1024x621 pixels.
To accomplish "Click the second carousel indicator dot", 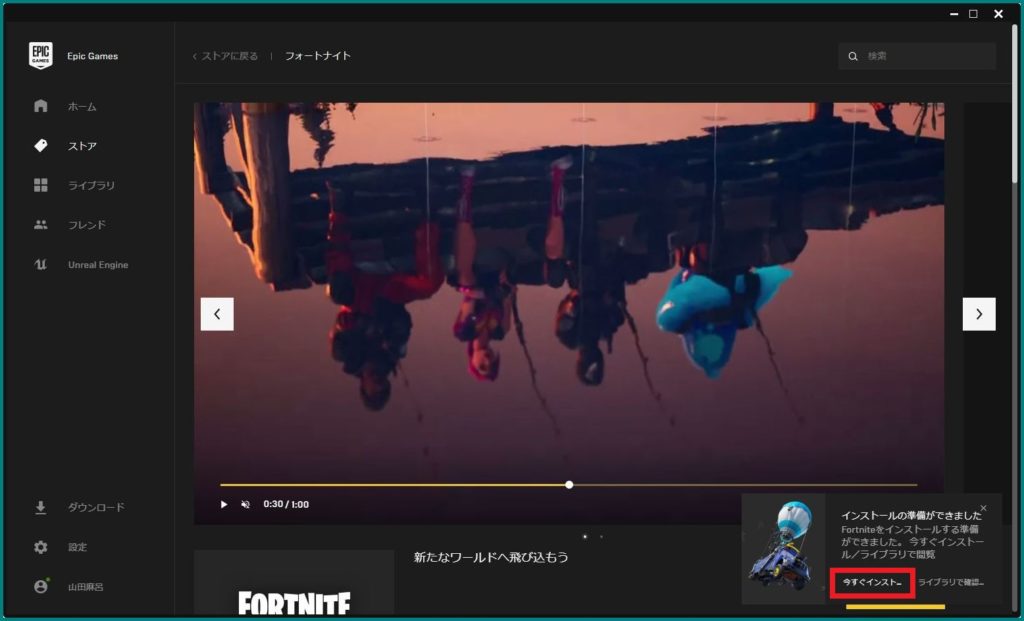I will (x=601, y=537).
